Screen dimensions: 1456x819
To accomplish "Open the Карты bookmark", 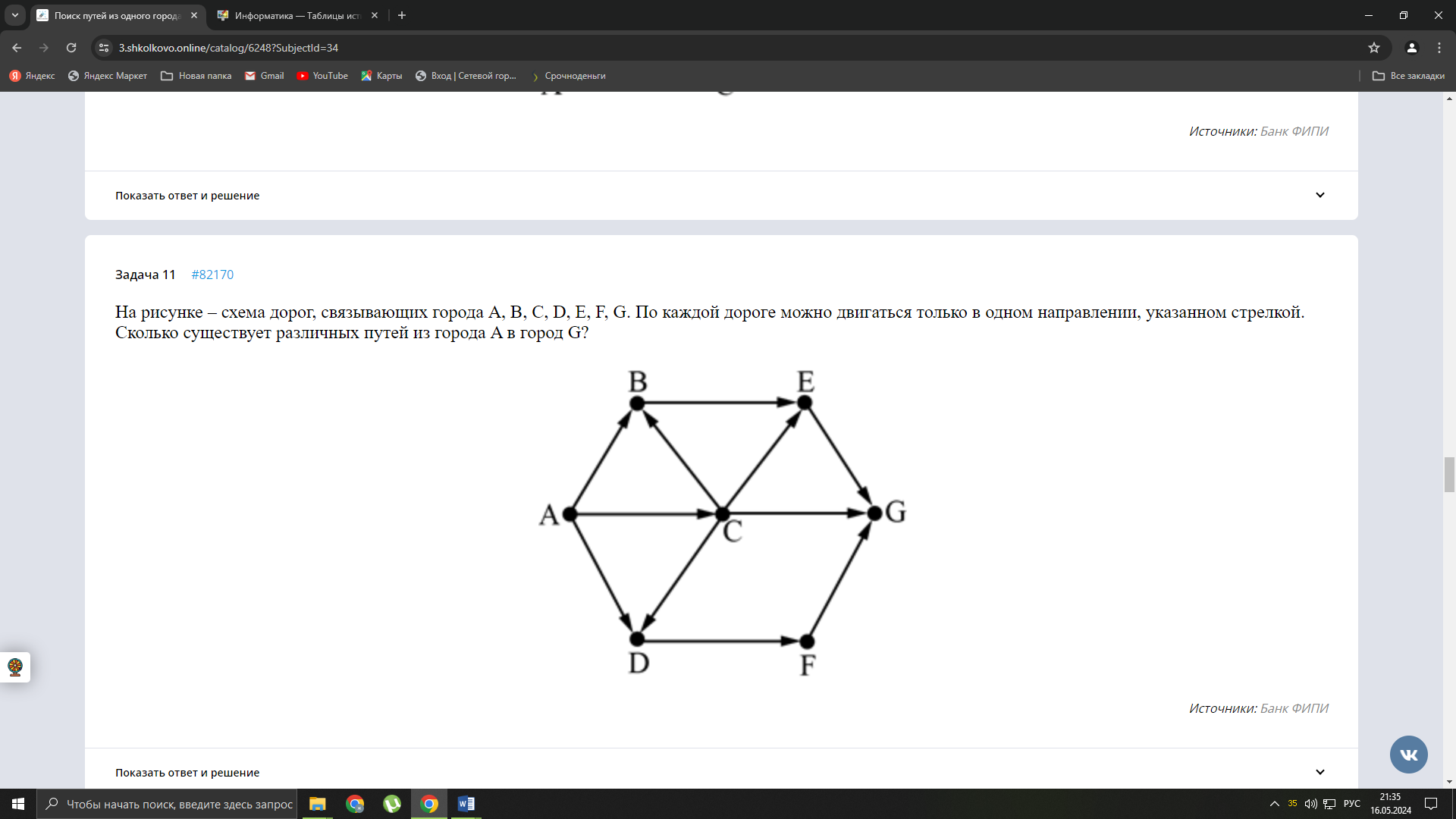I will [382, 76].
